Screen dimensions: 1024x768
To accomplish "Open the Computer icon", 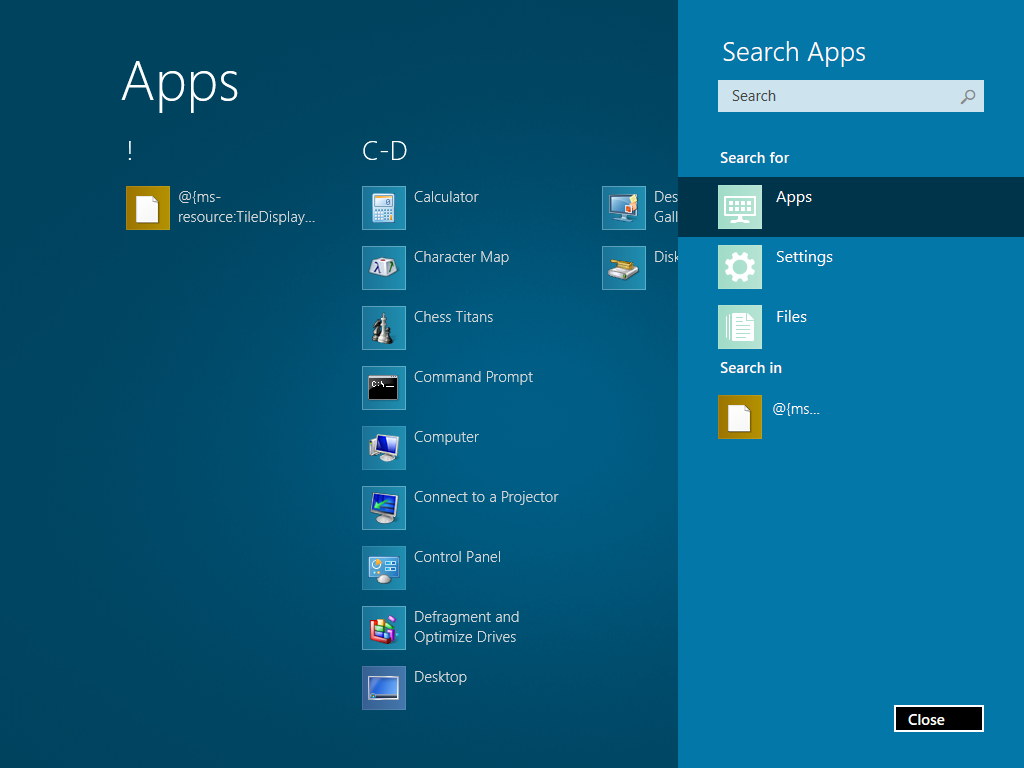I will pos(383,448).
